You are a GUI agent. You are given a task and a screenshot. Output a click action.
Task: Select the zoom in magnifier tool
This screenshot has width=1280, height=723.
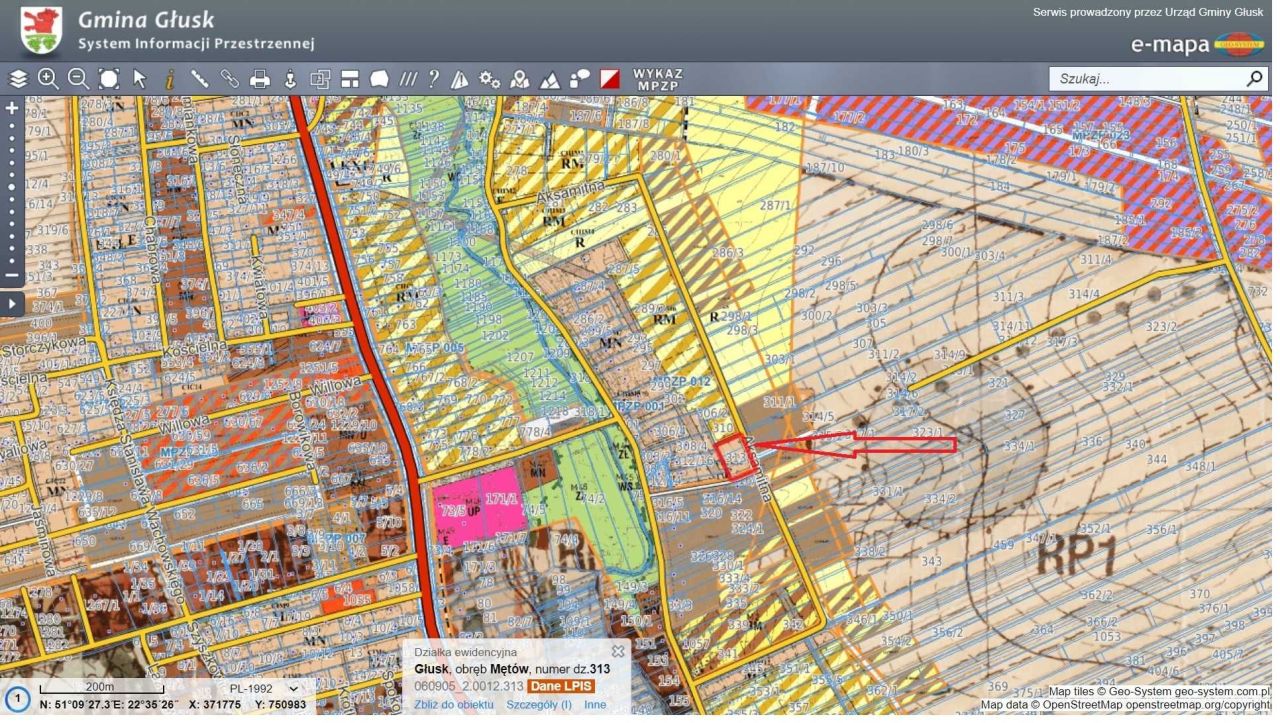(x=48, y=79)
